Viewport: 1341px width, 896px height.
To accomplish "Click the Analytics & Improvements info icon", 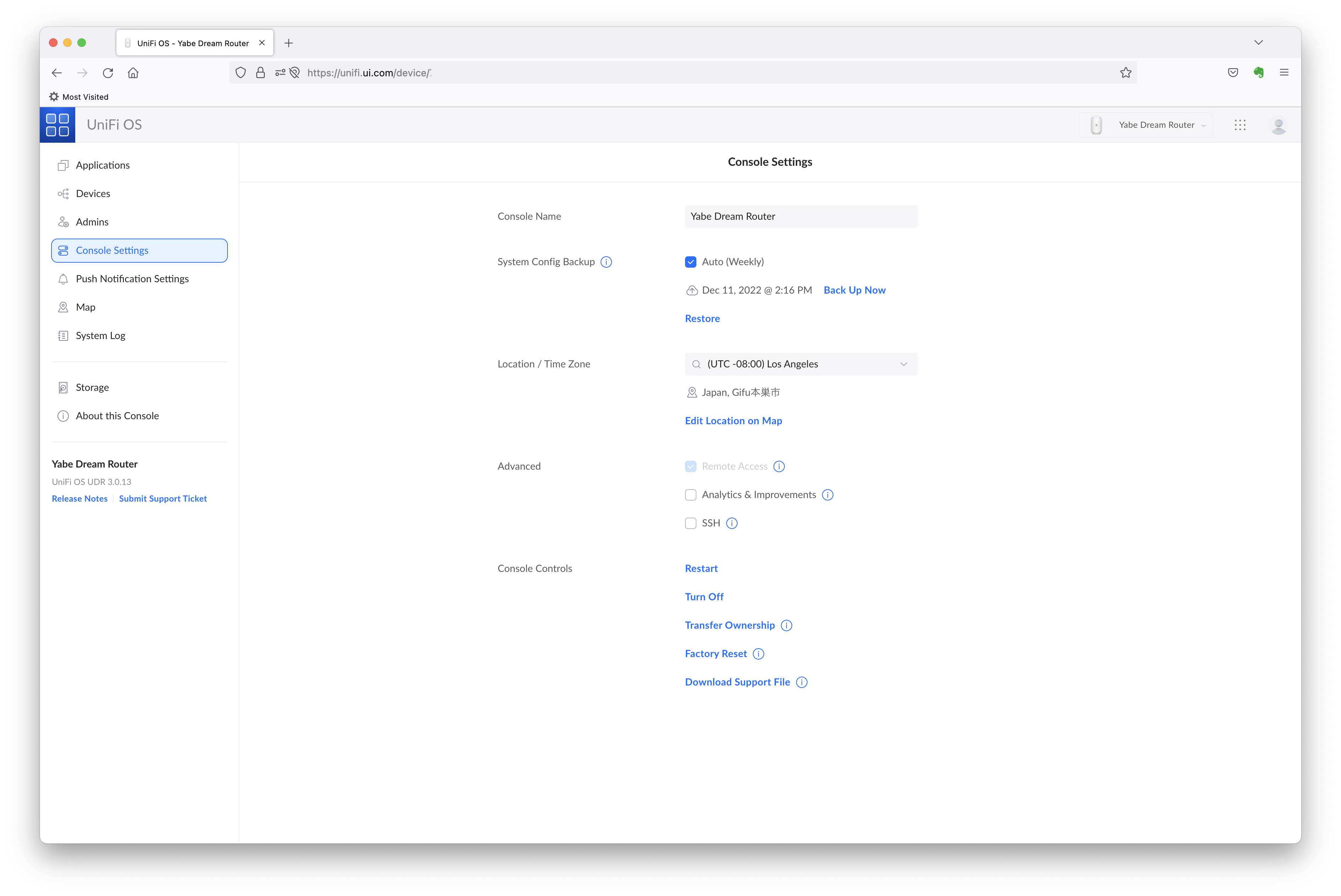I will point(827,495).
